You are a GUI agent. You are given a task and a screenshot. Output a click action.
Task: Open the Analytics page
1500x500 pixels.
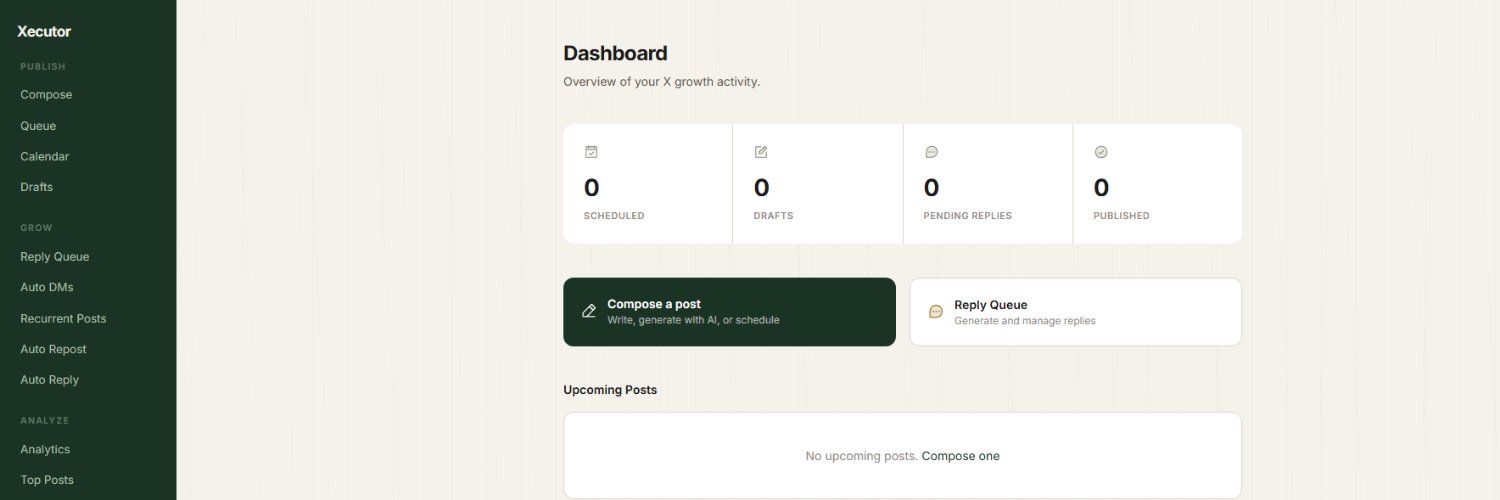pos(45,450)
